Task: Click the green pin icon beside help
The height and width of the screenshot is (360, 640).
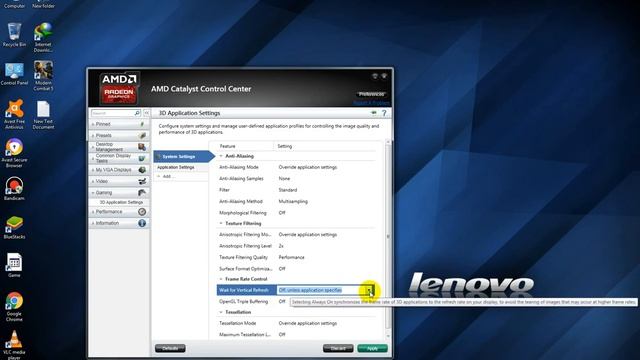Action: tap(373, 113)
